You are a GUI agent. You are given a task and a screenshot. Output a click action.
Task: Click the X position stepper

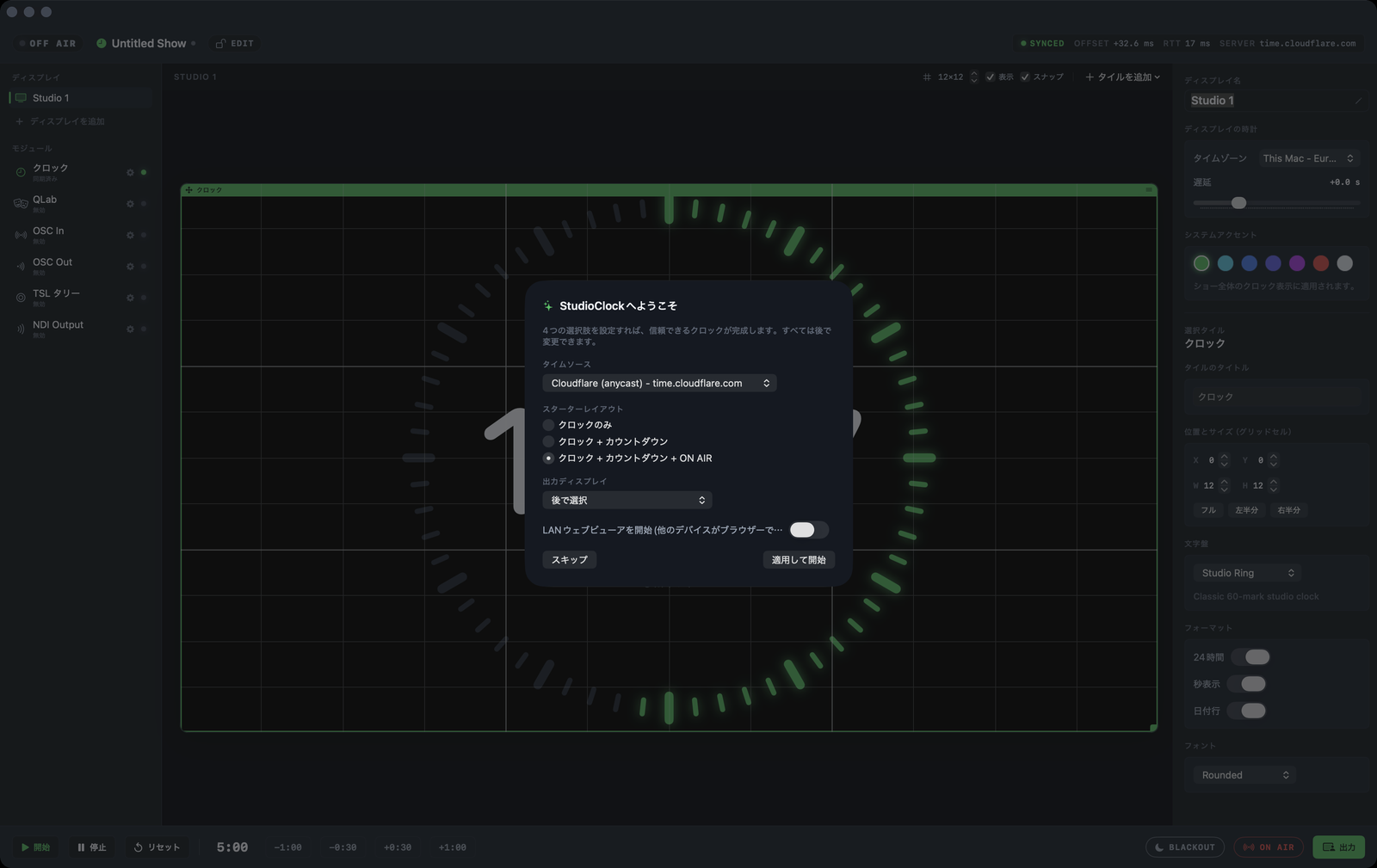point(1225,460)
